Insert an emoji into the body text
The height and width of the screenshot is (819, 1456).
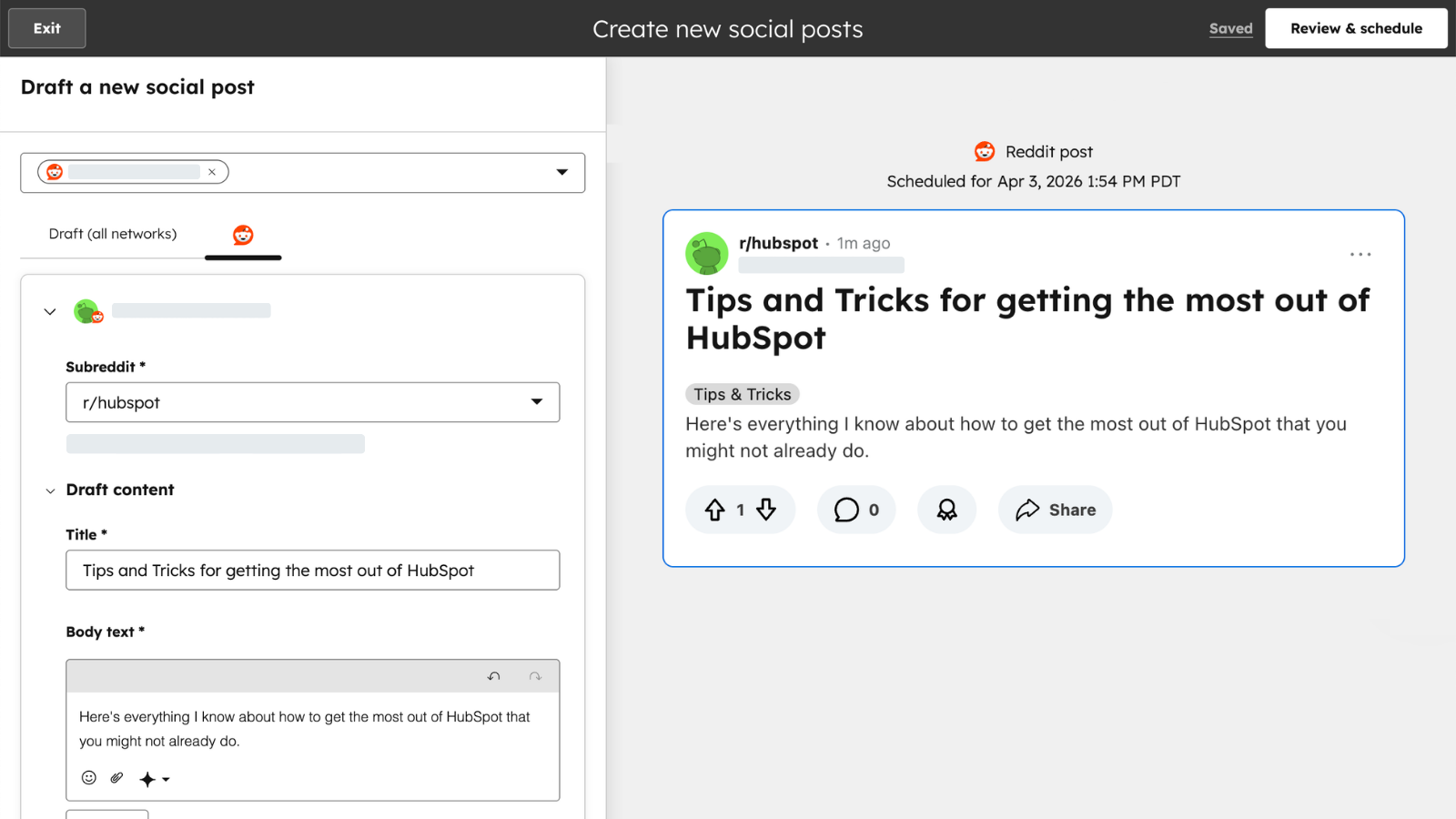pyautogui.click(x=87, y=778)
